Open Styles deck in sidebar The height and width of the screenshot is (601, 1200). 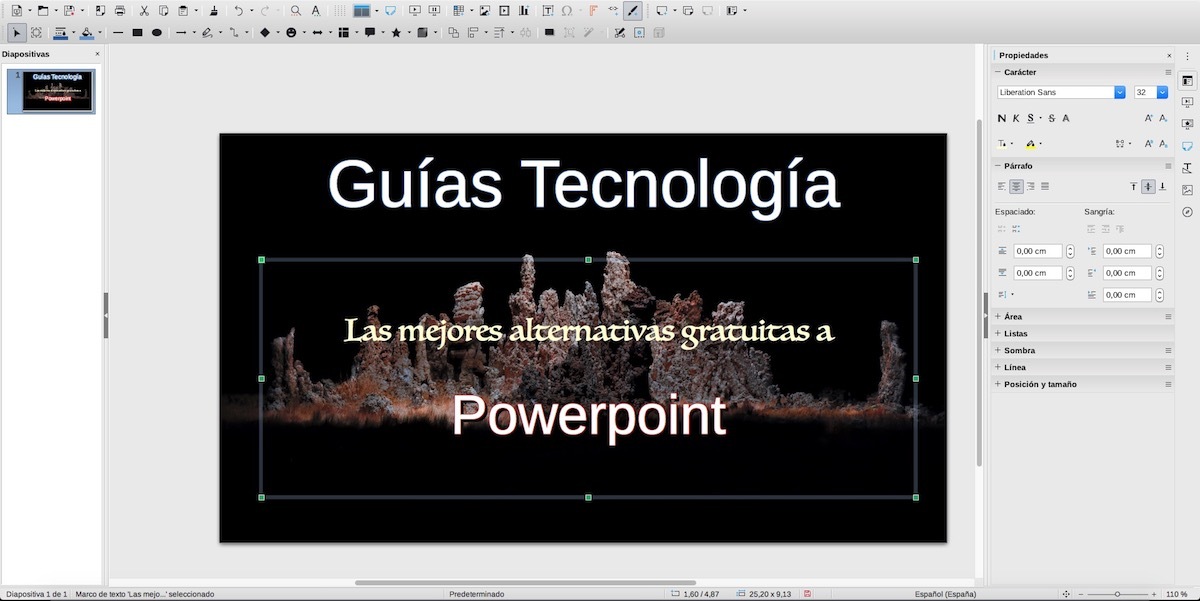coord(1187,168)
